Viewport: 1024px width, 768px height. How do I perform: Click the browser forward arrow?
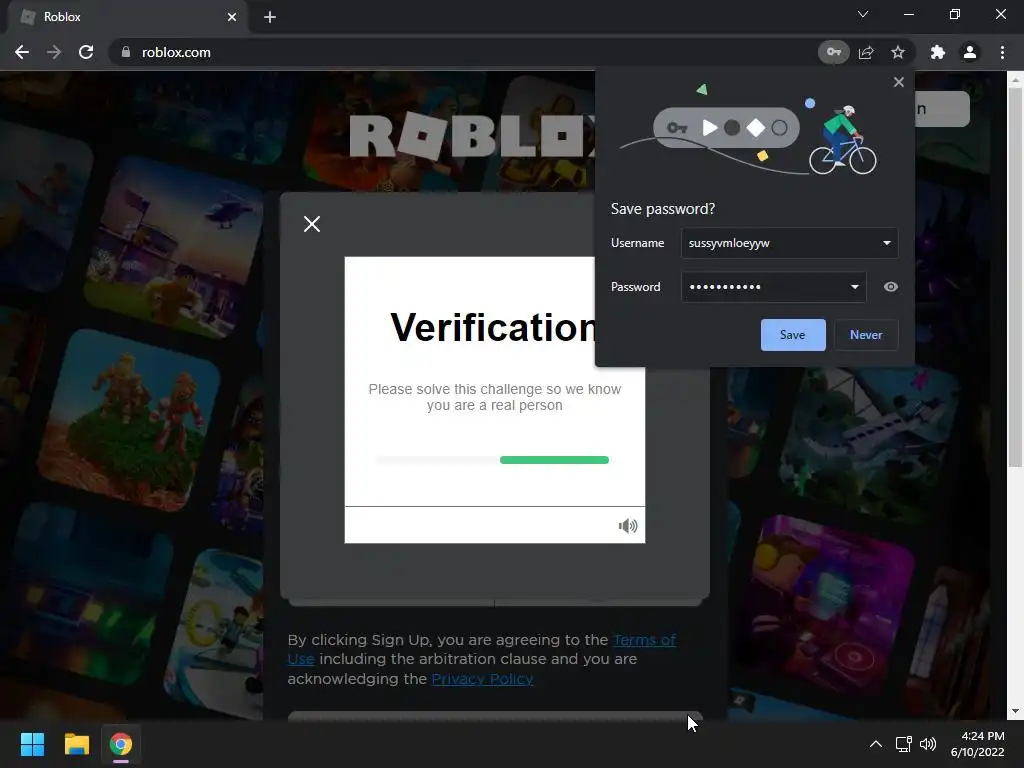pyautogui.click(x=54, y=52)
